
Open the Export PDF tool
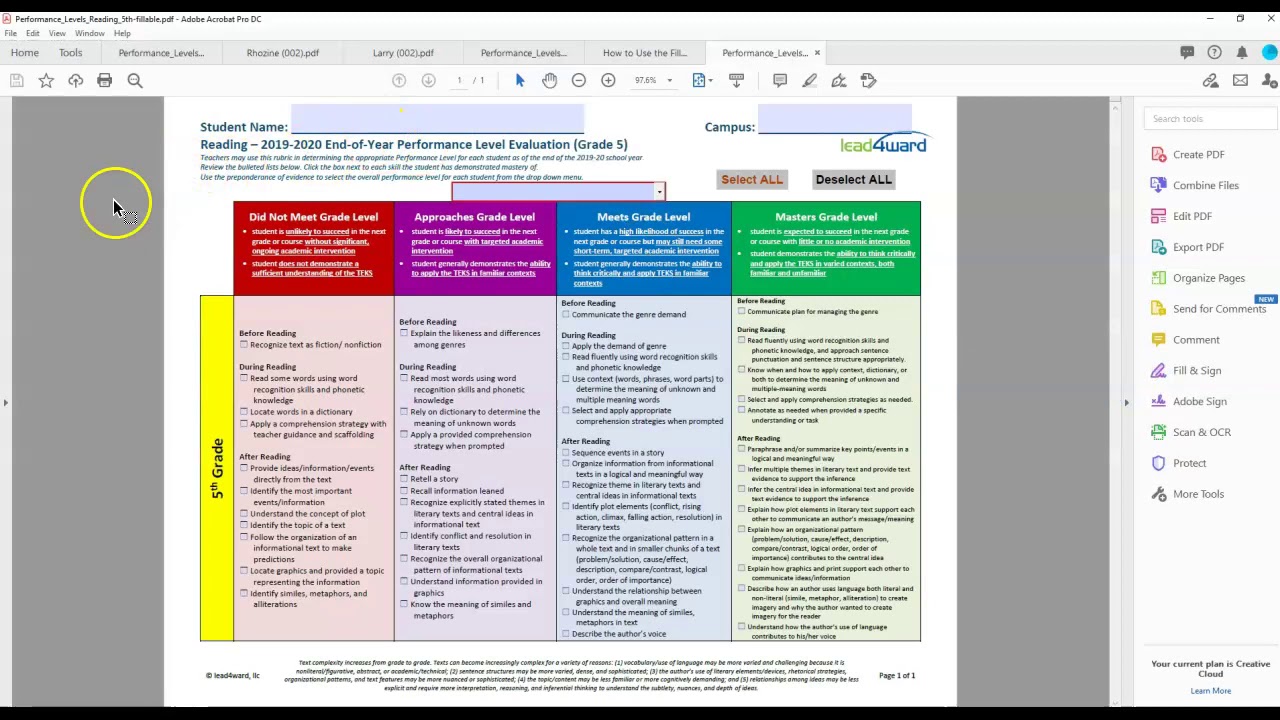click(x=1198, y=247)
